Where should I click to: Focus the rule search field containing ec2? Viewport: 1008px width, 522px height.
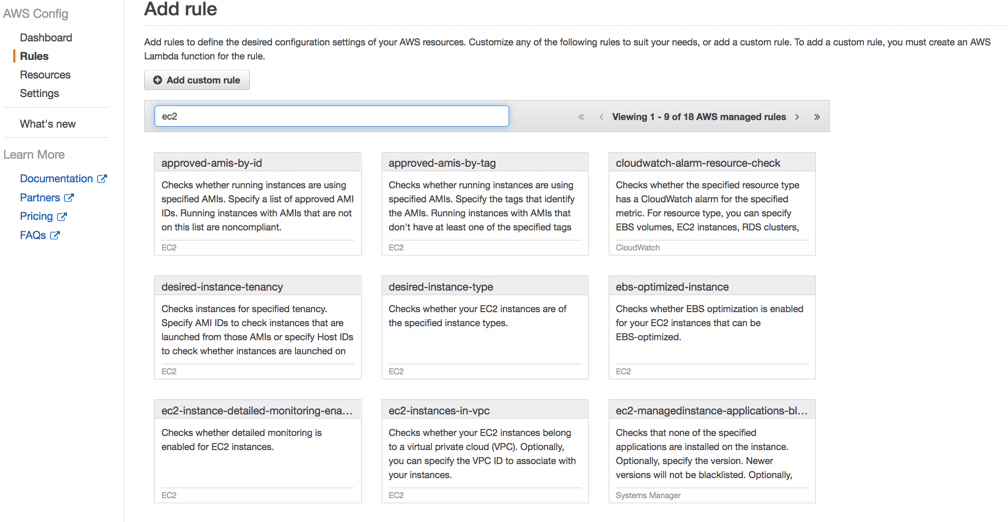click(x=332, y=116)
